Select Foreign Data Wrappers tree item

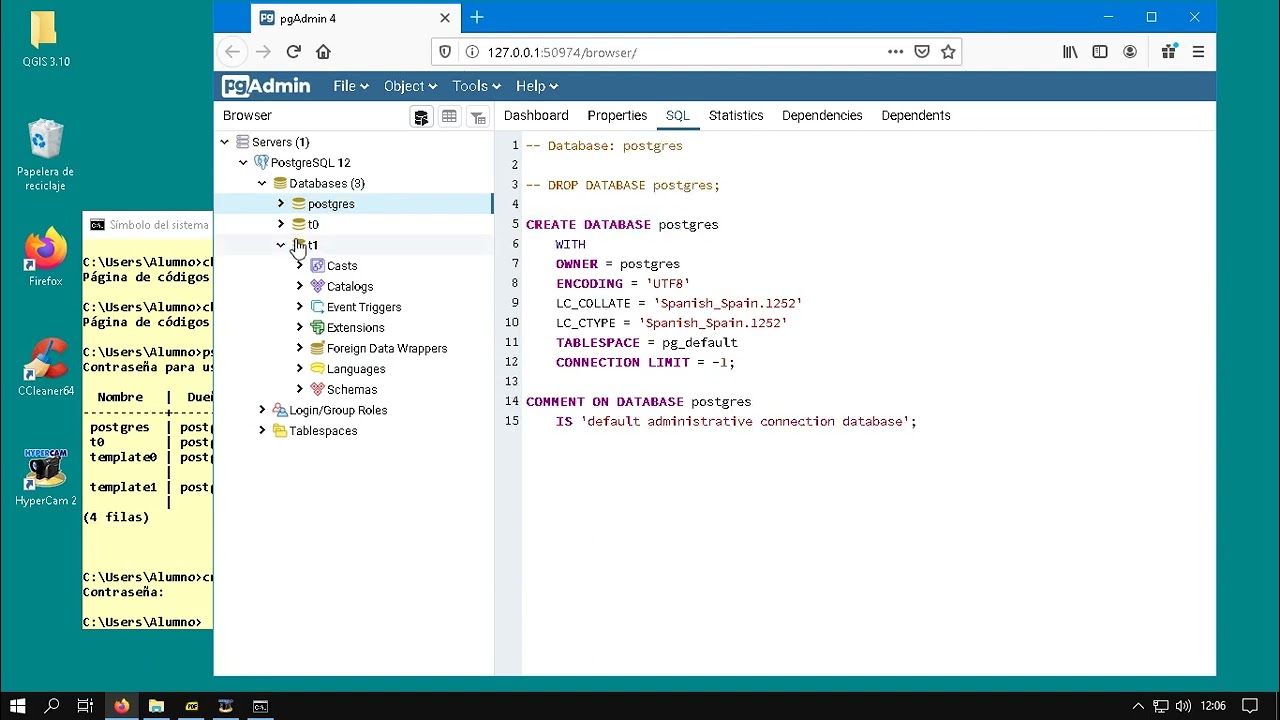click(x=386, y=348)
